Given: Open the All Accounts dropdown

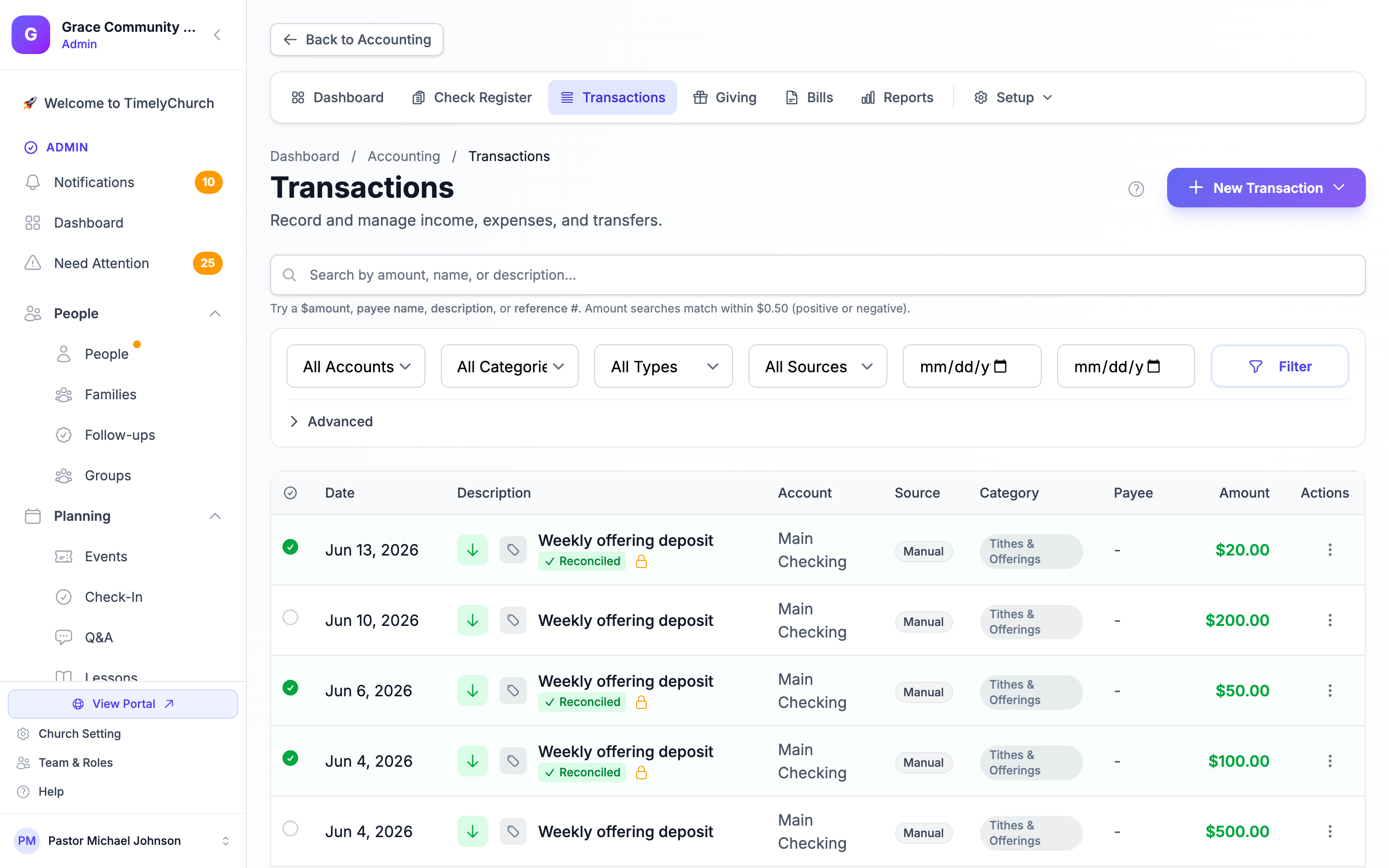Looking at the screenshot, I should (356, 366).
